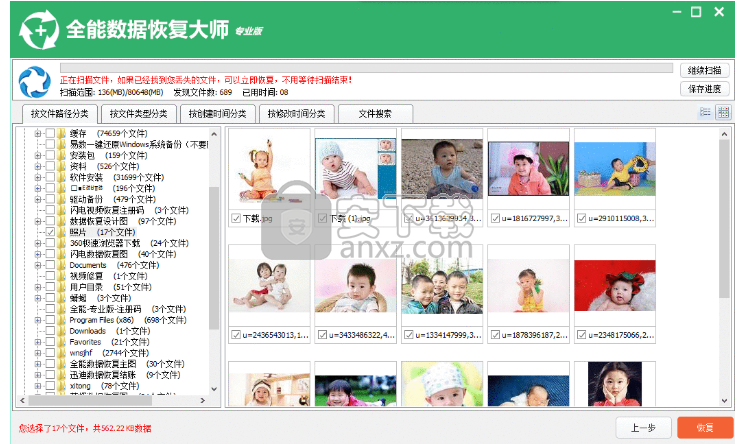739x444 pixels.
Task: Click folder icon of 用户目录 row
Action: (x=62, y=287)
